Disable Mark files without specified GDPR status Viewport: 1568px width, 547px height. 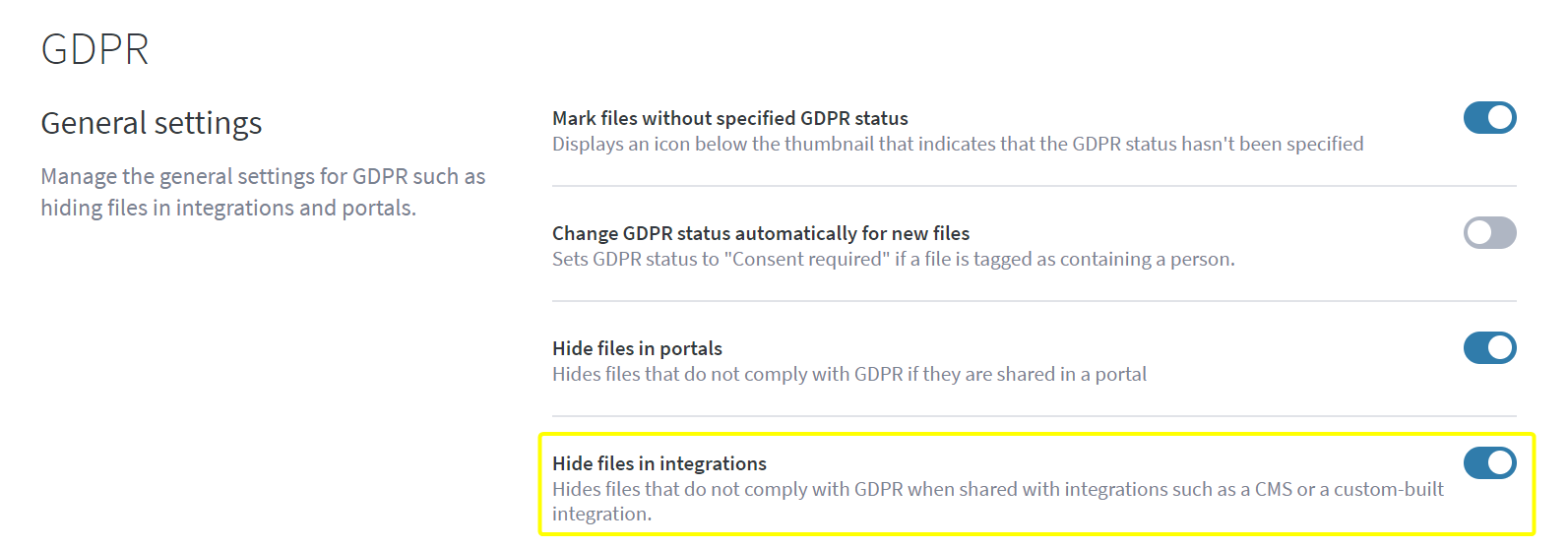coord(1489,118)
